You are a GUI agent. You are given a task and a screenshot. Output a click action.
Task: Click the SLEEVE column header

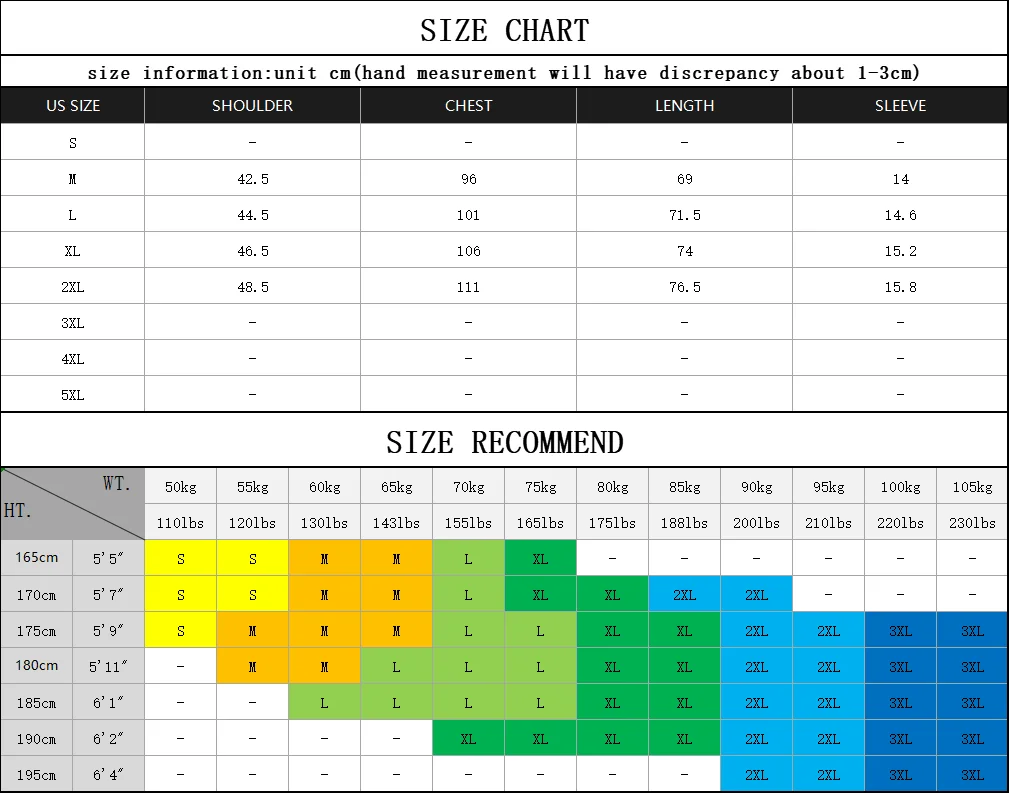coord(900,106)
